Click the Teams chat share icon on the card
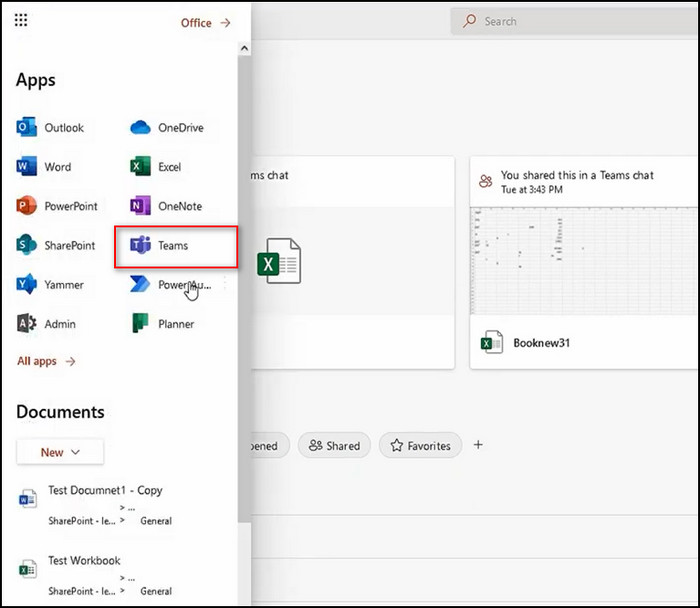Image resolution: width=700 pixels, height=608 pixels. click(x=485, y=181)
